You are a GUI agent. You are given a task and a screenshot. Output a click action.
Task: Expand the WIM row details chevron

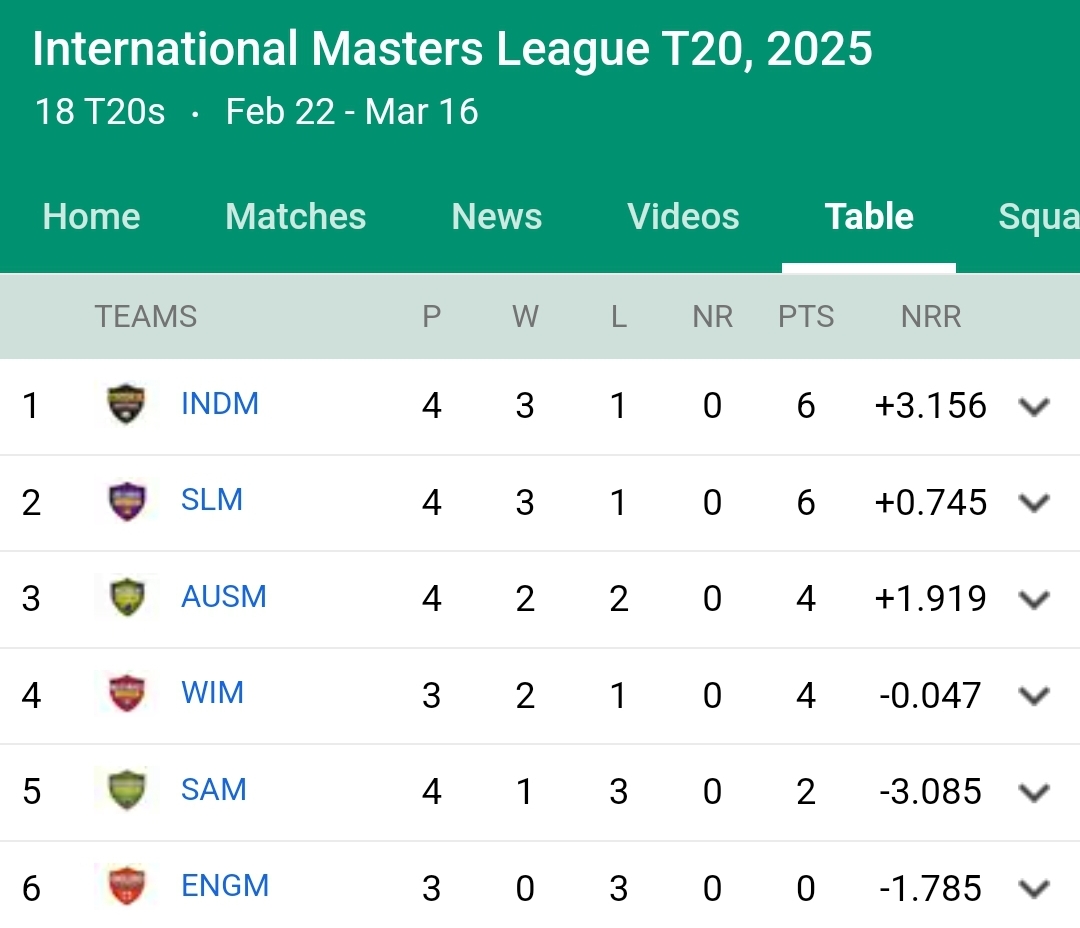tap(1034, 696)
